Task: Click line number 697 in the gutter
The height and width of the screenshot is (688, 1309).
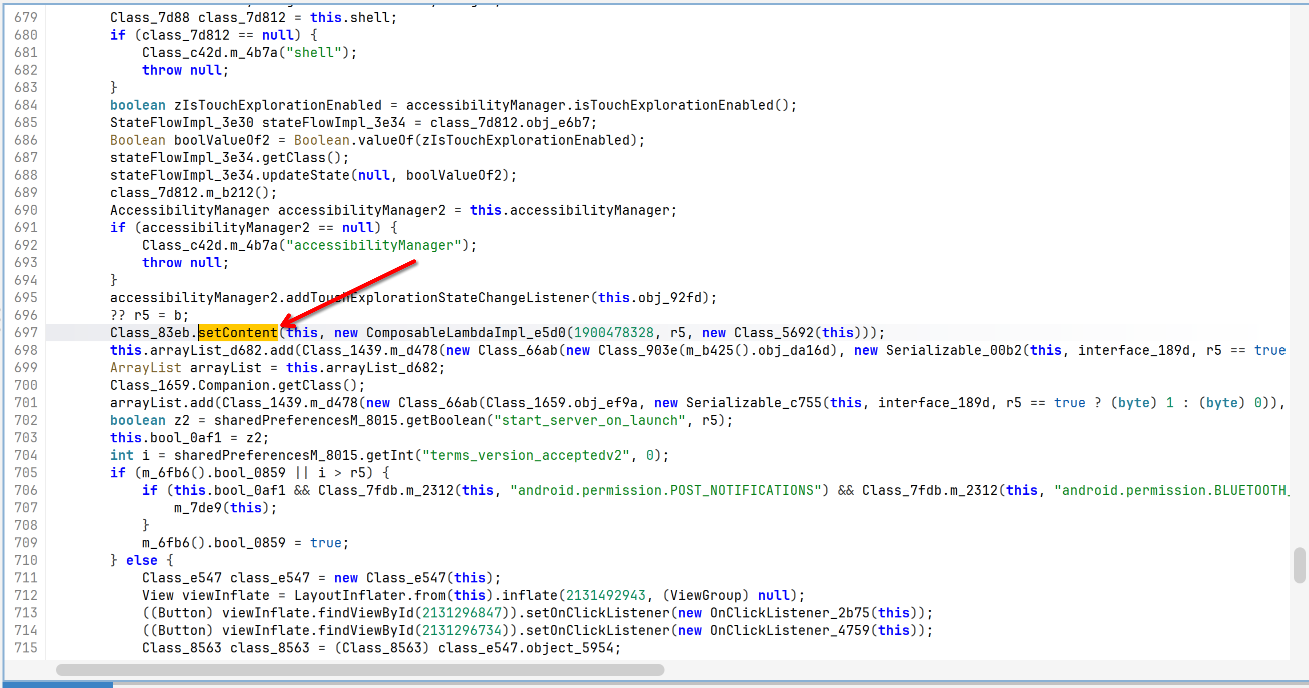Action: coord(25,332)
